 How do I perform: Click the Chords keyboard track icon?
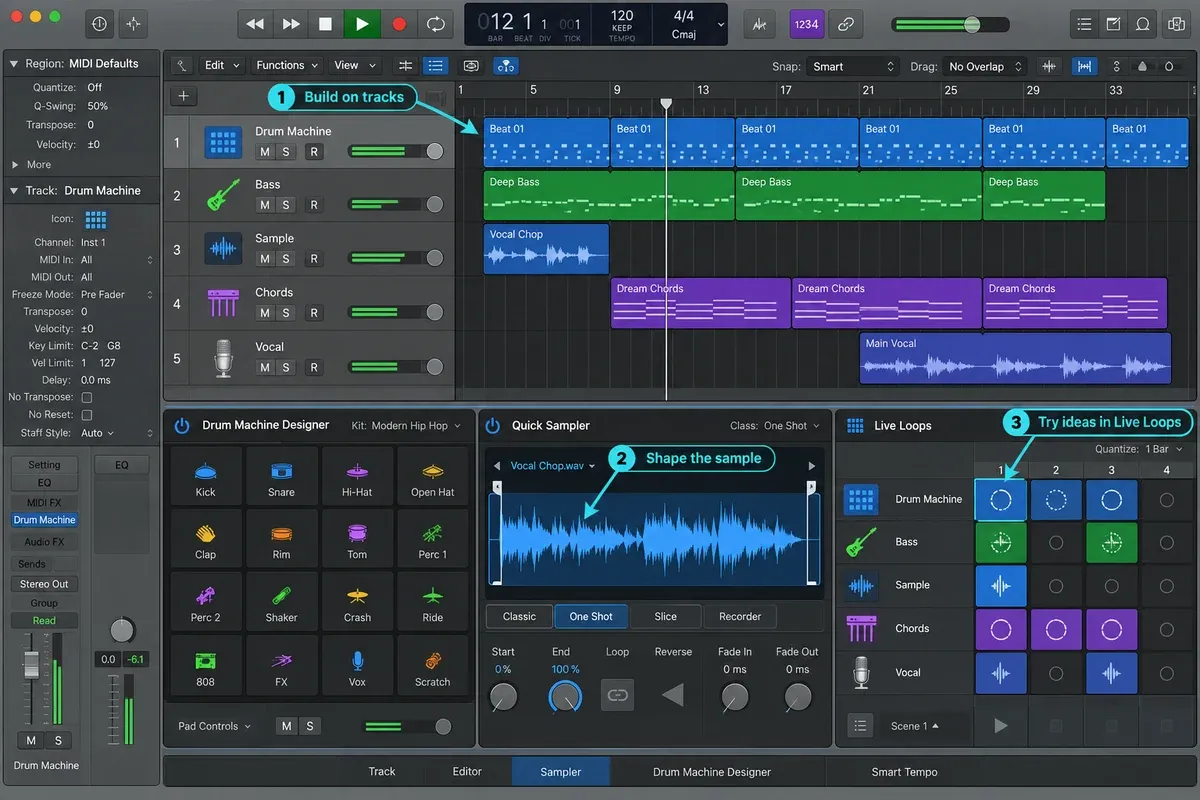click(223, 303)
